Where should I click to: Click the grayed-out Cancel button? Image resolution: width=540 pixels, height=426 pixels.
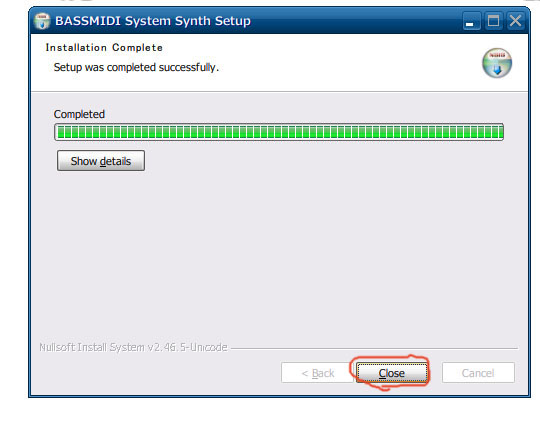[478, 373]
